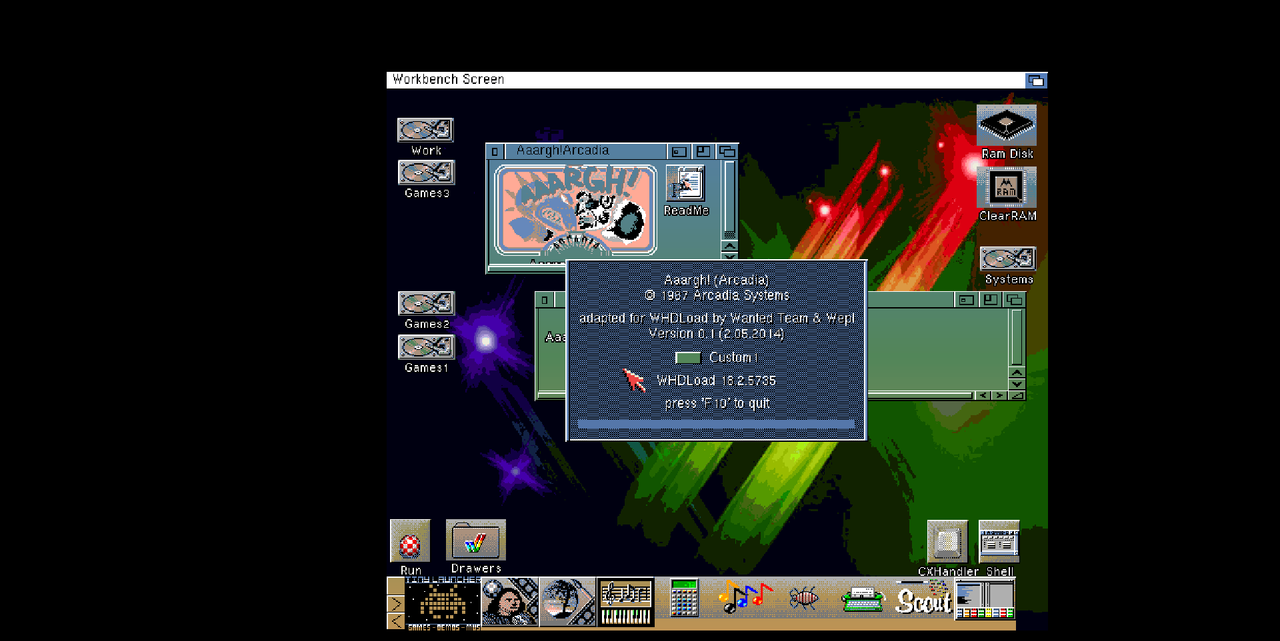Click the Workbench Screen title bar
The height and width of the screenshot is (641, 1280).
click(x=705, y=80)
